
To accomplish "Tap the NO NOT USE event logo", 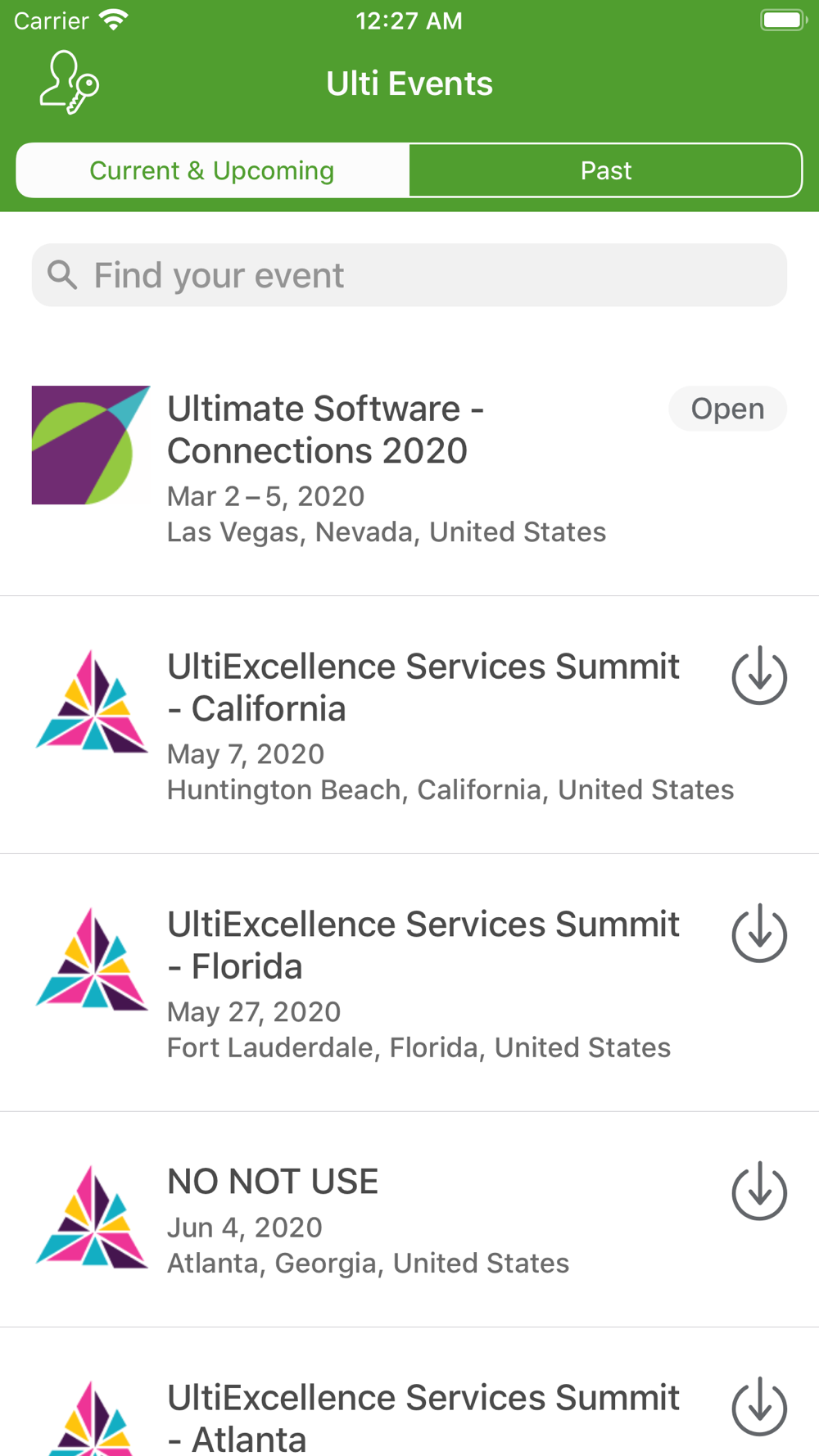I will 92,1218.
